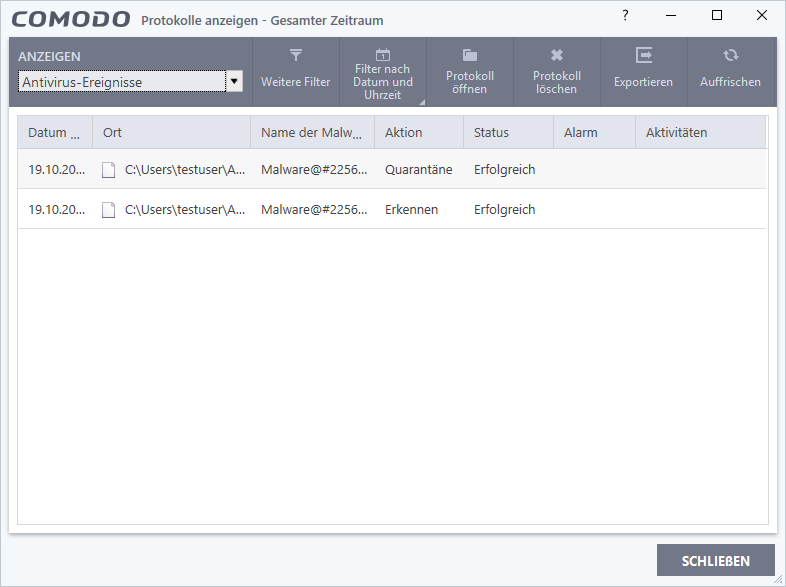Click the Protokoll löschen X icon
786x587 pixels.
[x=557, y=56]
